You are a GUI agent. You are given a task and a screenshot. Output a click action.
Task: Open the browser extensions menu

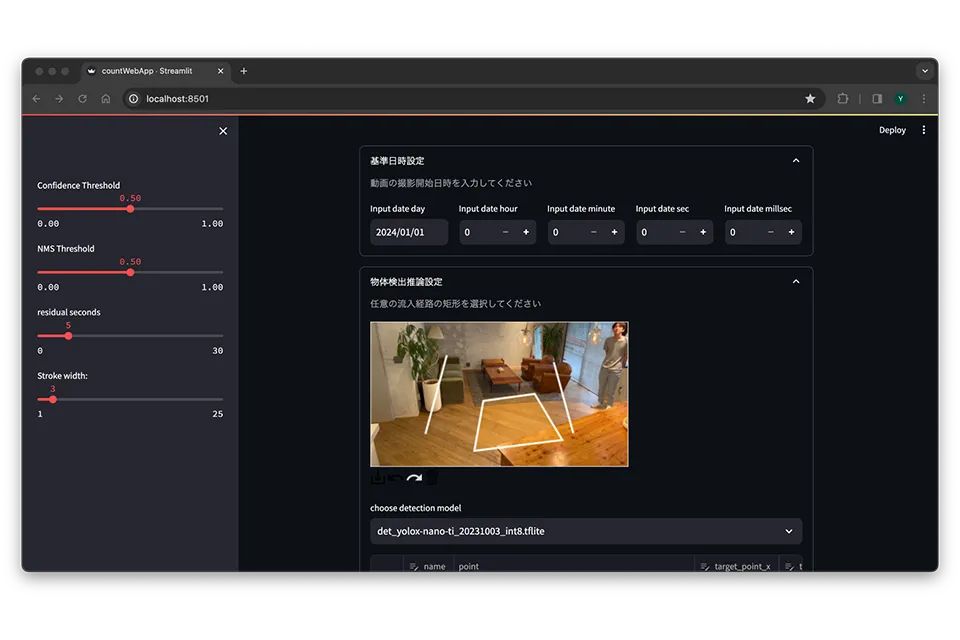(x=843, y=99)
